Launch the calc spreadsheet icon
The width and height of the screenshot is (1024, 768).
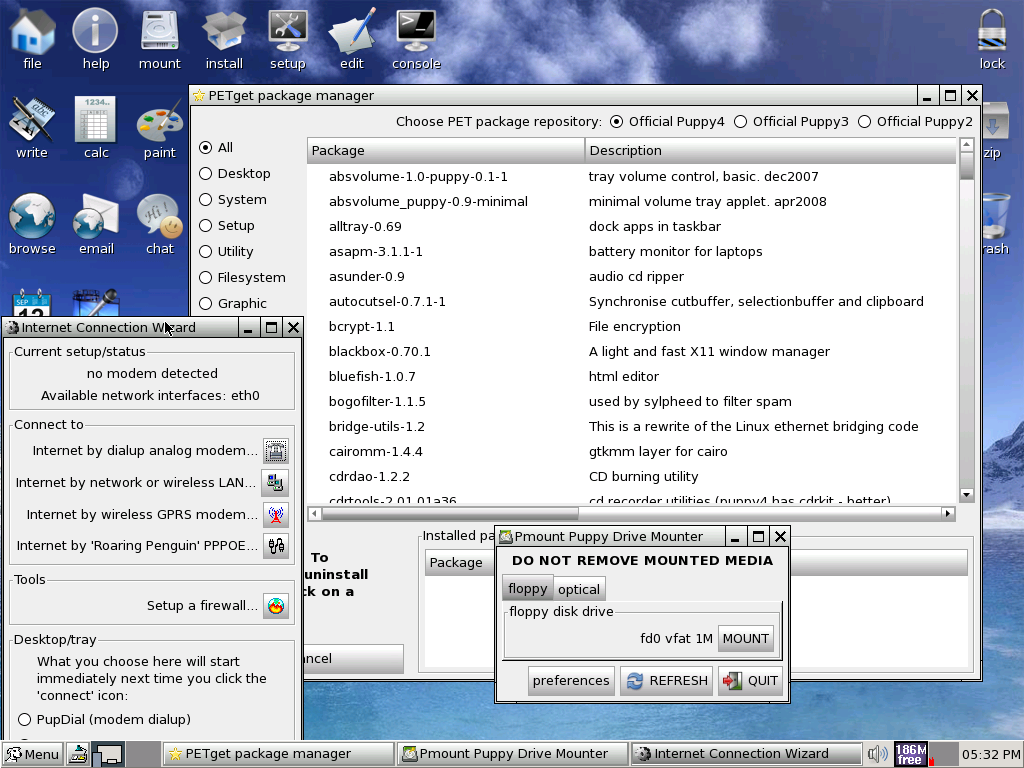click(96, 127)
